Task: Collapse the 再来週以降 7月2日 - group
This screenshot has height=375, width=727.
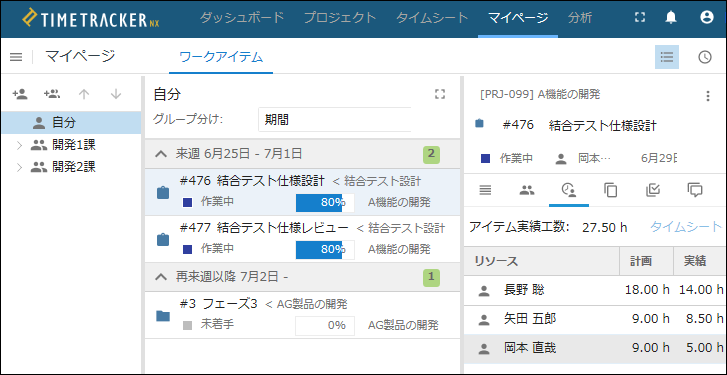Action: click(160, 277)
